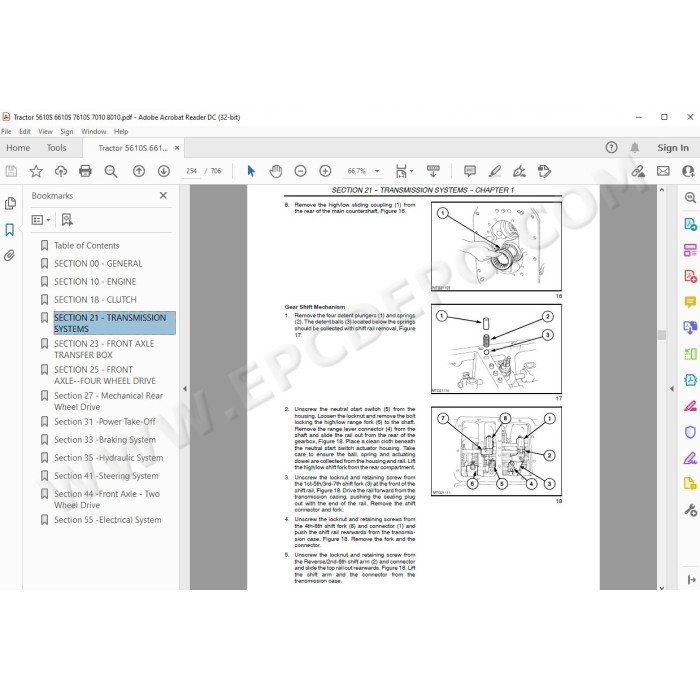Click the Save file icon

11,171
